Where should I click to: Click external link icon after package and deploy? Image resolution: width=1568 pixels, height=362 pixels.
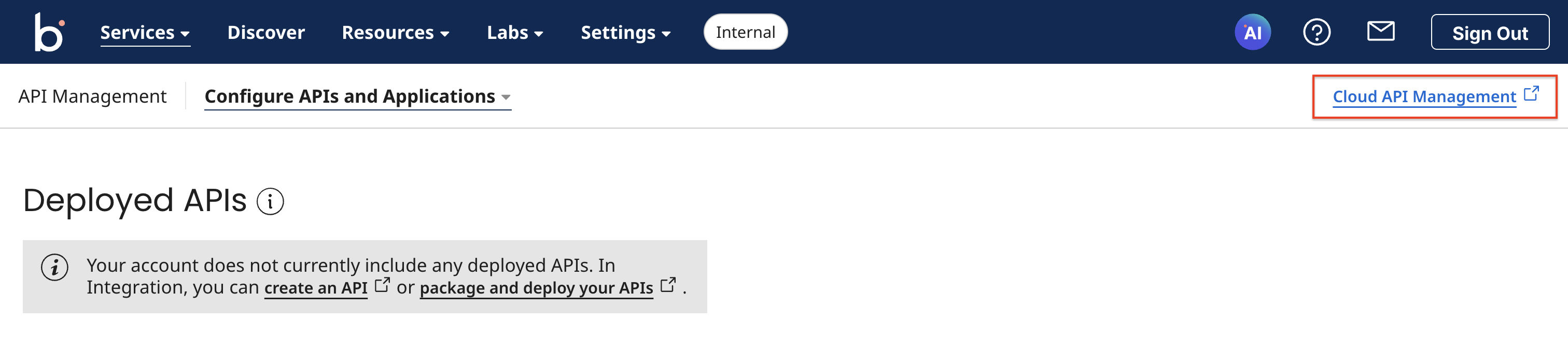[x=668, y=285]
